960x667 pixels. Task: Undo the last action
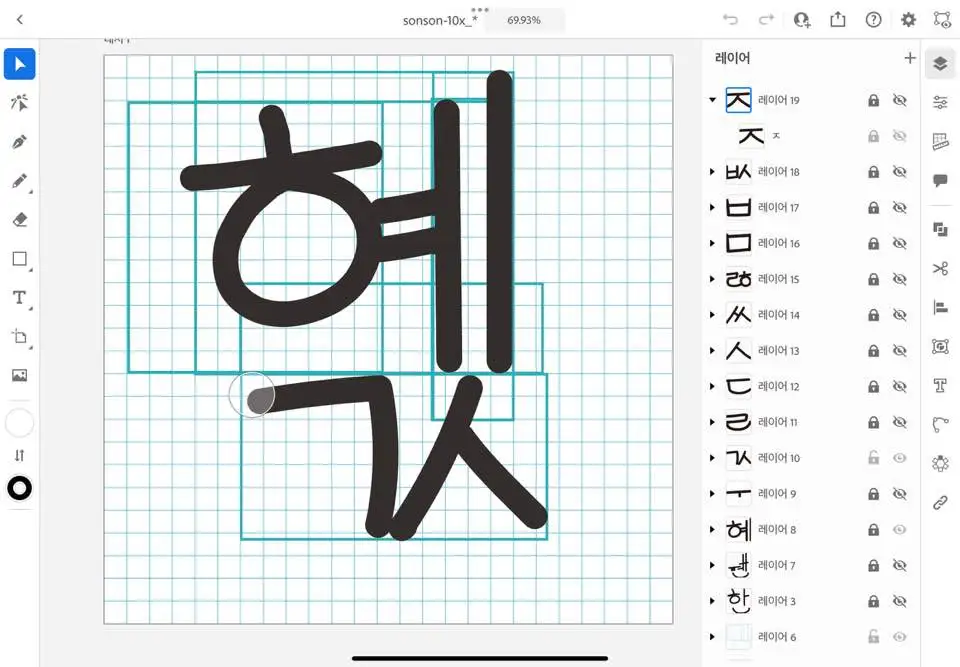pos(730,20)
